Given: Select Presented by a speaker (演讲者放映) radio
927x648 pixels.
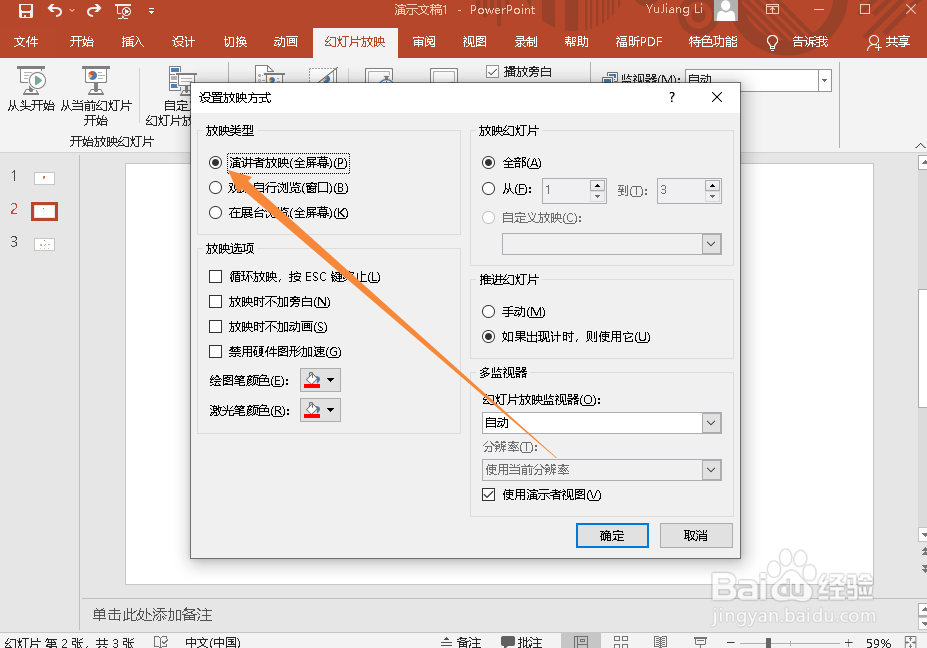Looking at the screenshot, I should tap(215, 163).
